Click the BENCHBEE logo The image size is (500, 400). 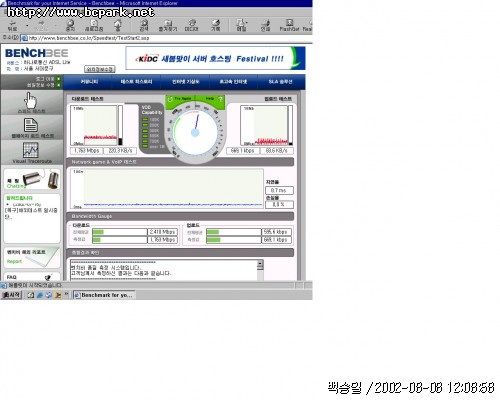(37, 53)
